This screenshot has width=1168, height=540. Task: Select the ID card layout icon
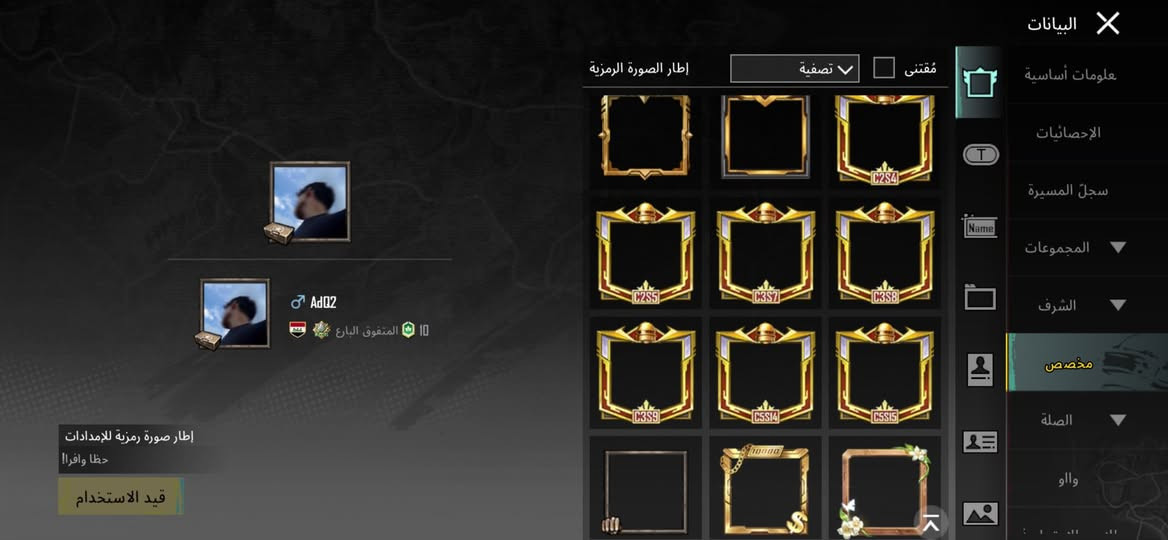[x=980, y=442]
